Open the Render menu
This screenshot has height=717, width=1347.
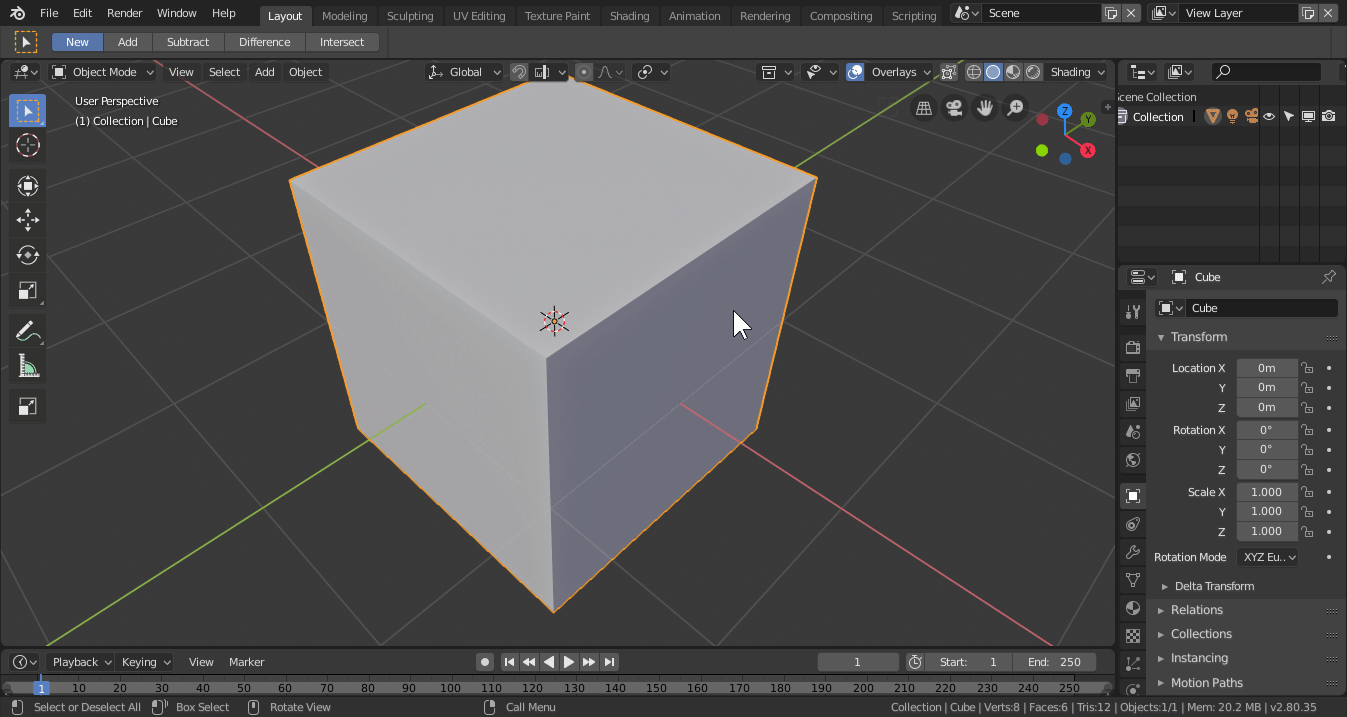coord(125,13)
